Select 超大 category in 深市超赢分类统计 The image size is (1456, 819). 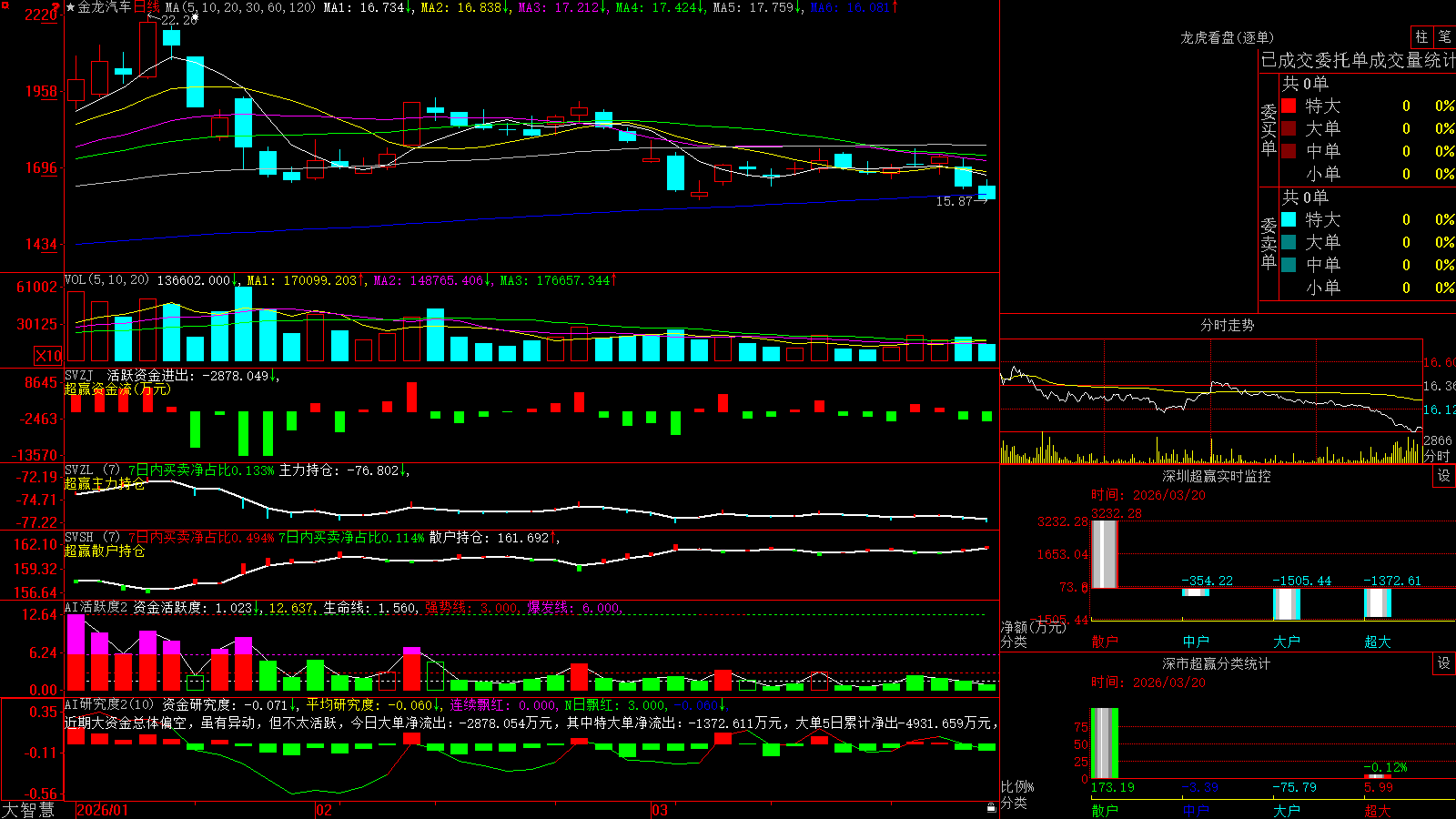[x=1378, y=811]
